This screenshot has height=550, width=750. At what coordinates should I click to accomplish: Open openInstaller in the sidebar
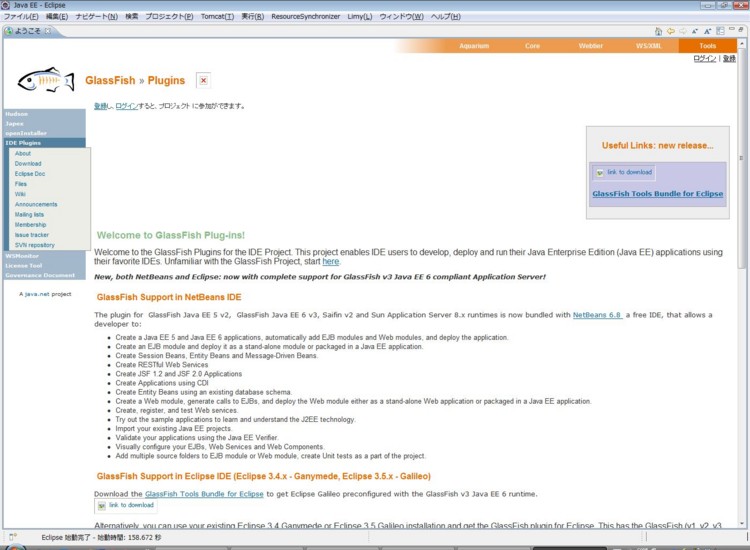click(x=26, y=133)
